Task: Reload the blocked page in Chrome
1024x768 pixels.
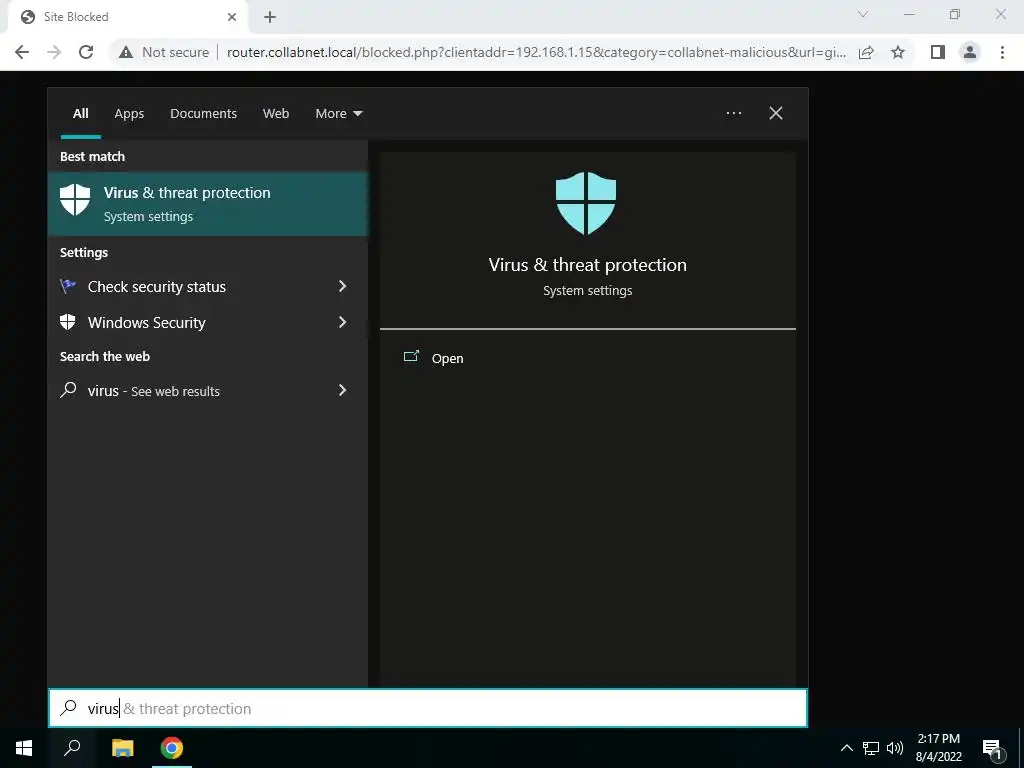Action: (86, 52)
